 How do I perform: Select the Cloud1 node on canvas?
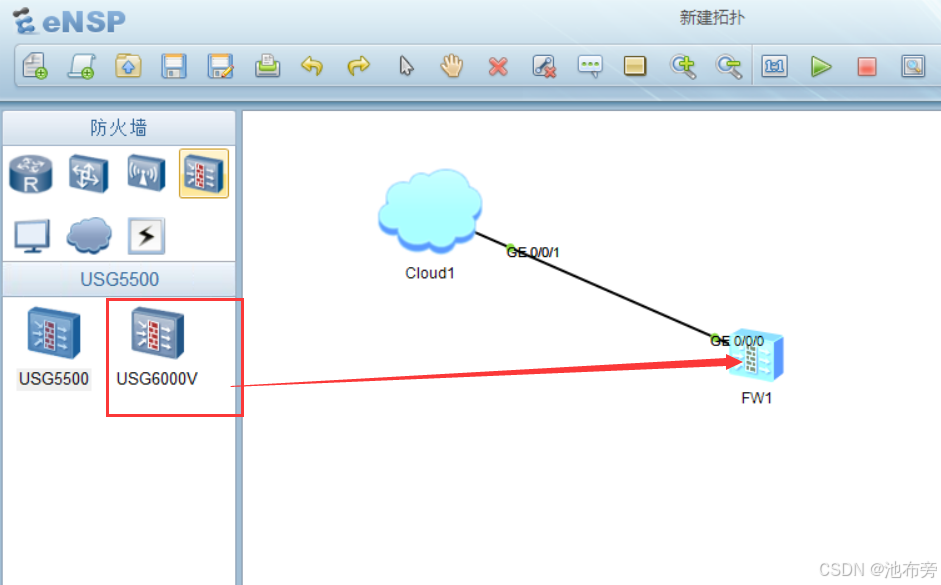pos(430,209)
